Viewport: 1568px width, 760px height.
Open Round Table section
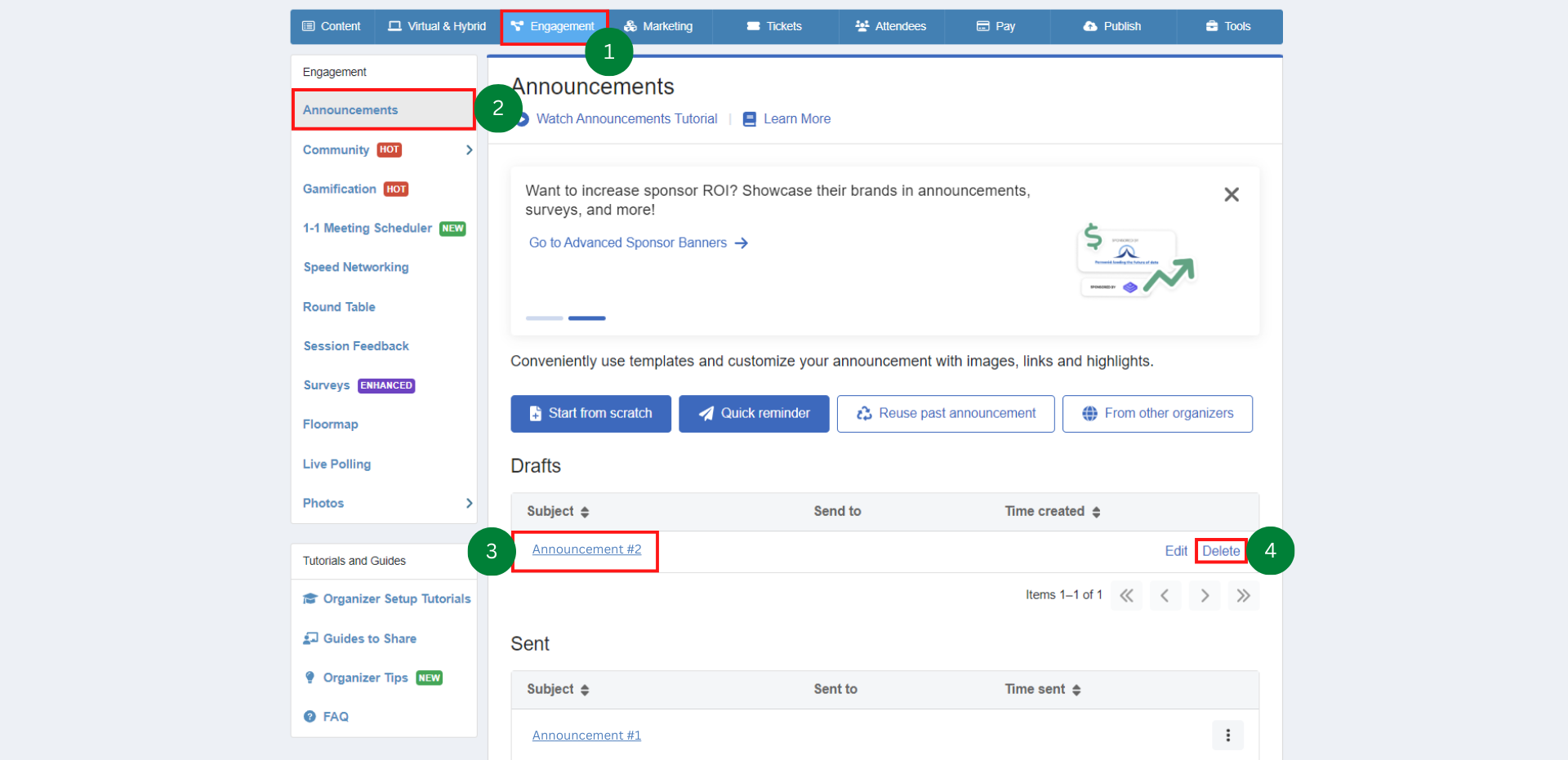339,307
